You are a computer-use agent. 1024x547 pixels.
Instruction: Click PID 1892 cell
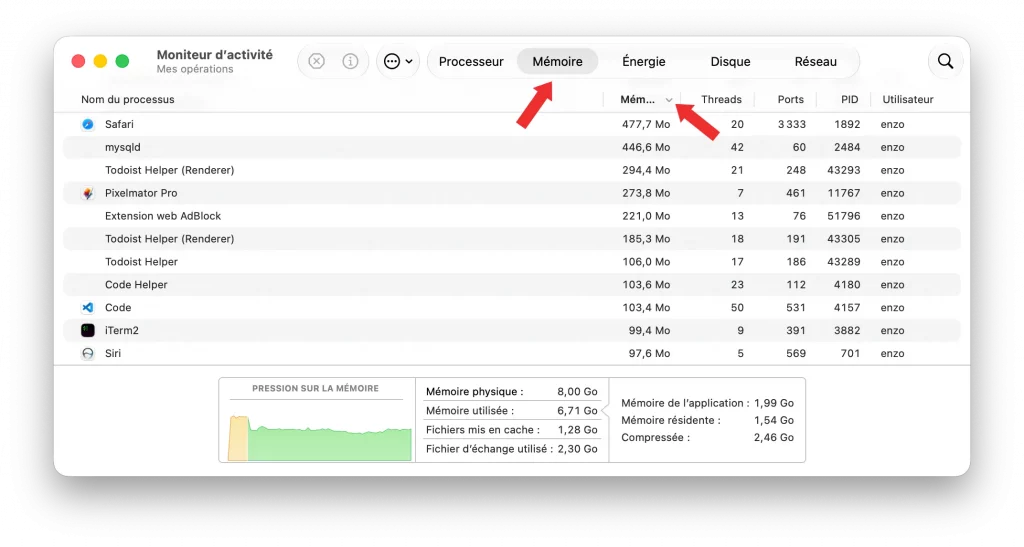pyautogui.click(x=847, y=124)
